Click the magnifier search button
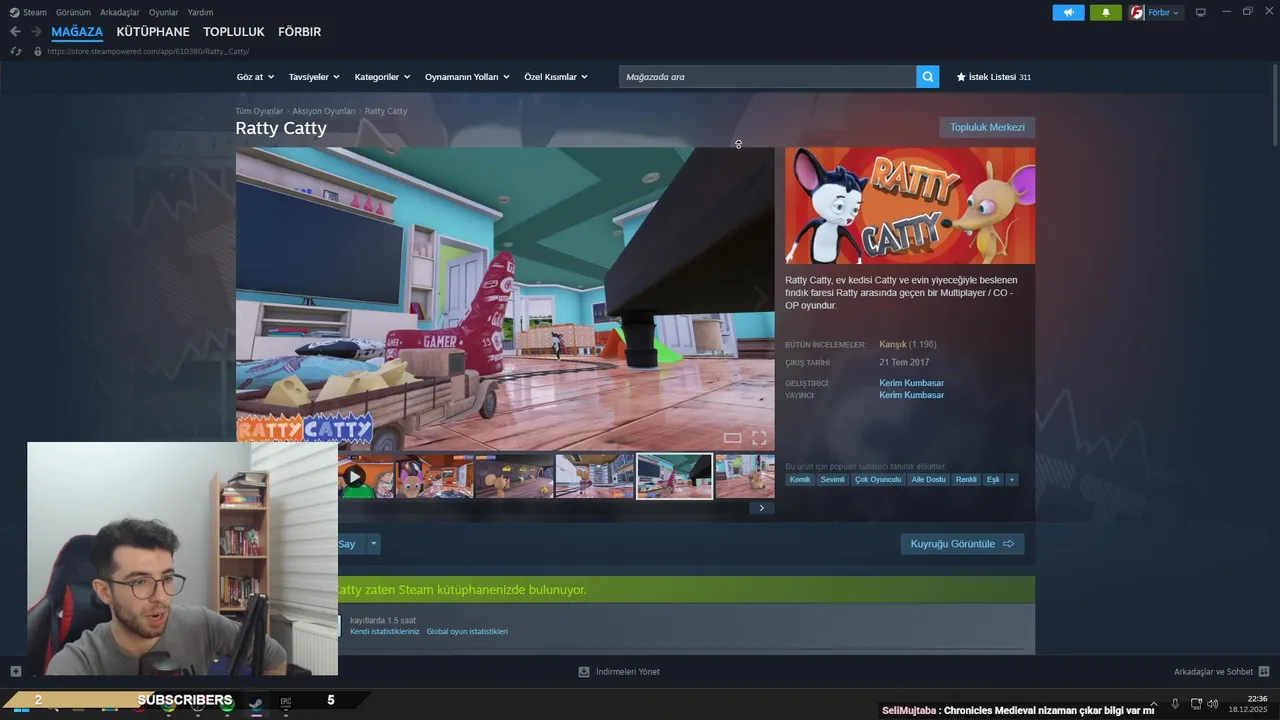This screenshot has width=1280, height=720. 928,77
